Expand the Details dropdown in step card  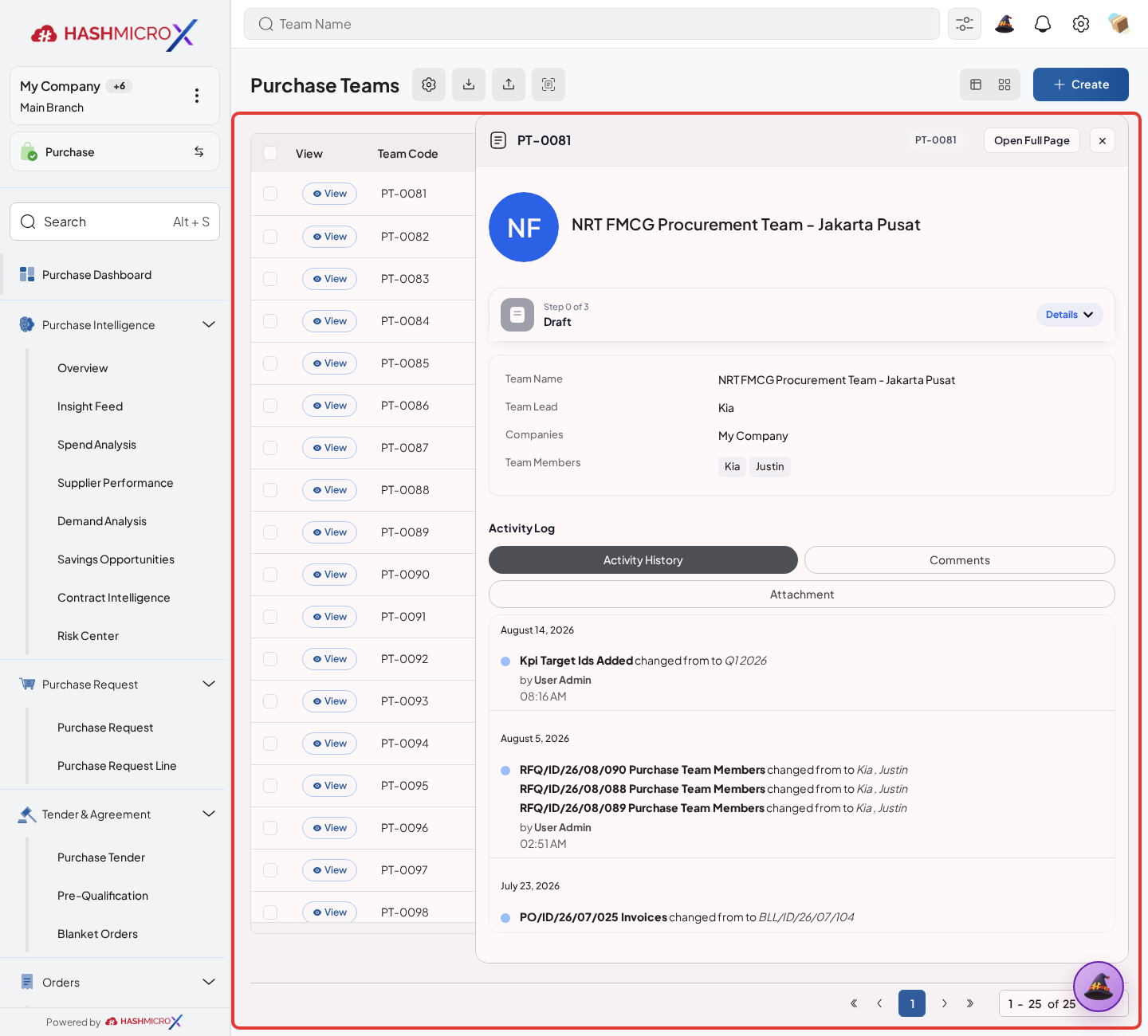1069,315
